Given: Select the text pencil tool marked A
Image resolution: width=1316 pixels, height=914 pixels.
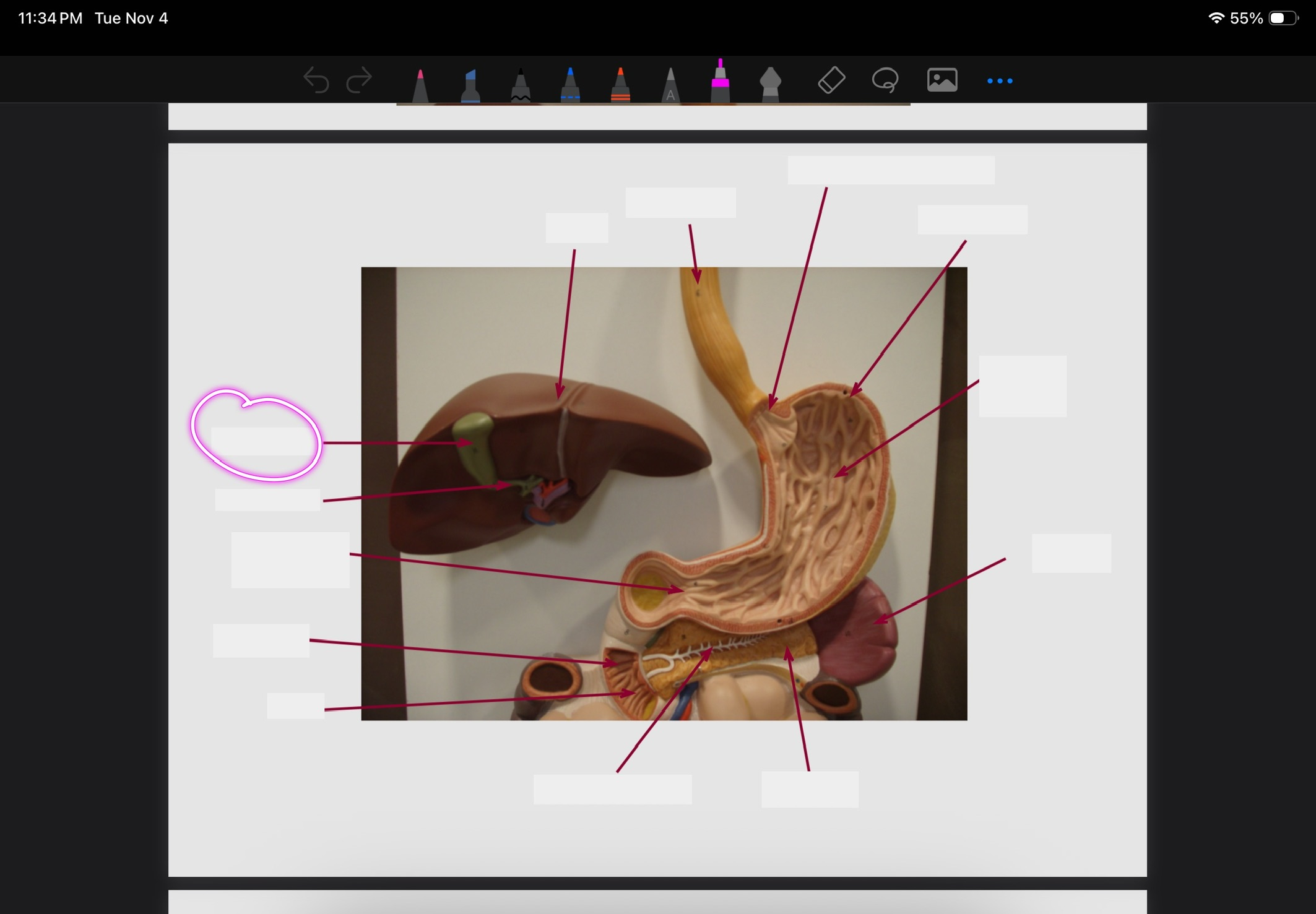Looking at the screenshot, I should 670,85.
